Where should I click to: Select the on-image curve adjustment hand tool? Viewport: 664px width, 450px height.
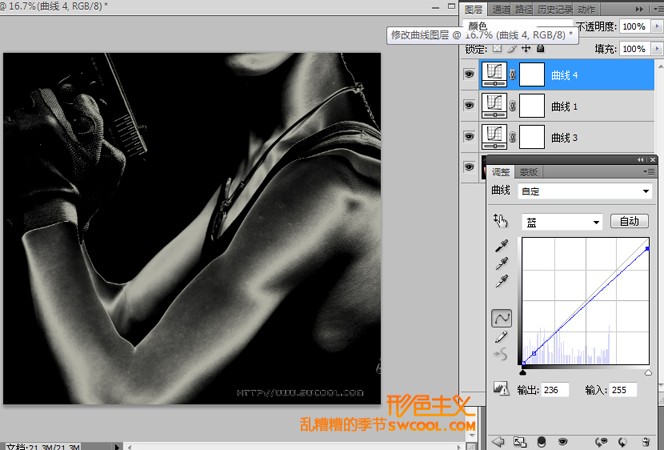click(x=500, y=221)
